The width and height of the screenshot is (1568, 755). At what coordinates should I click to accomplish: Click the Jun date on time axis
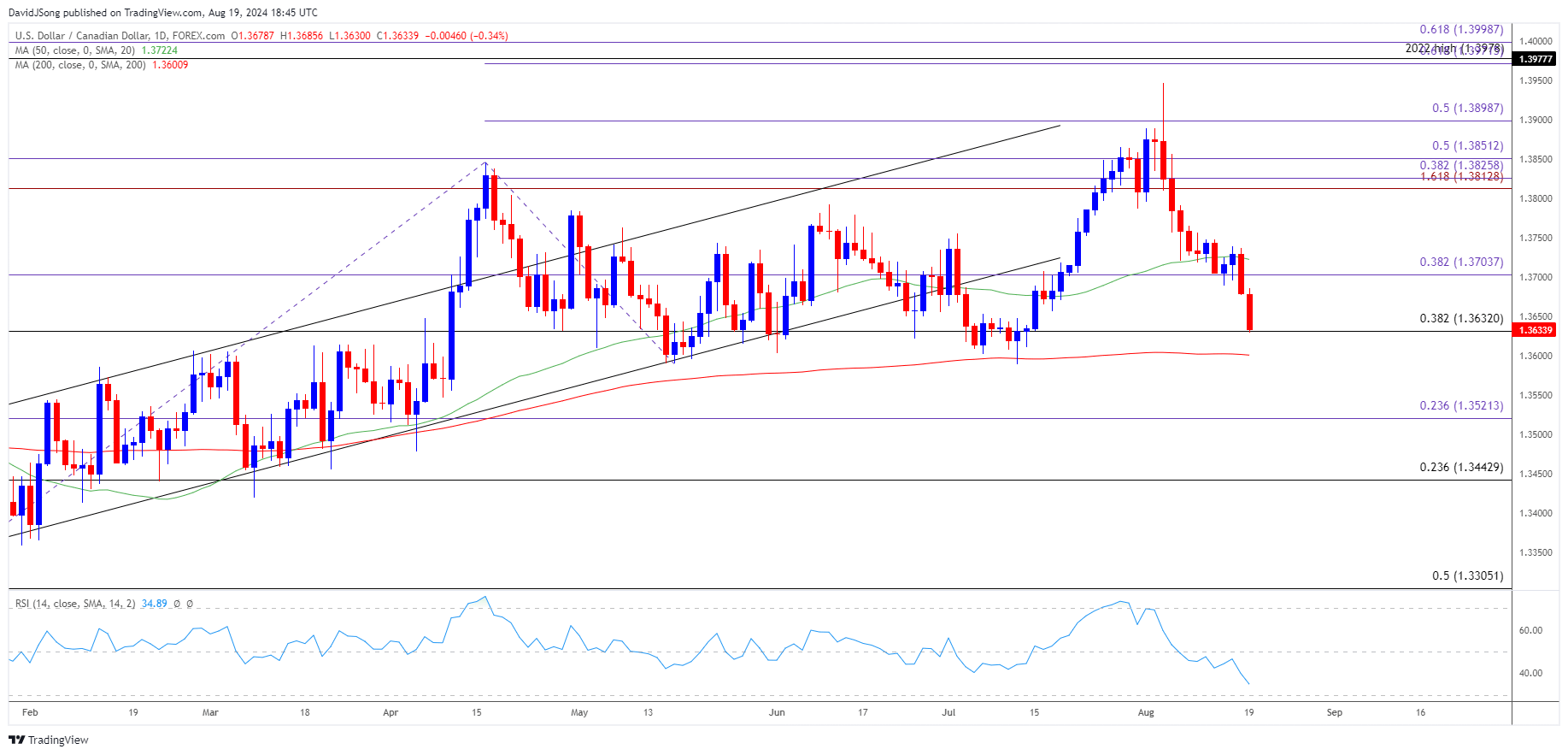pyautogui.click(x=777, y=712)
